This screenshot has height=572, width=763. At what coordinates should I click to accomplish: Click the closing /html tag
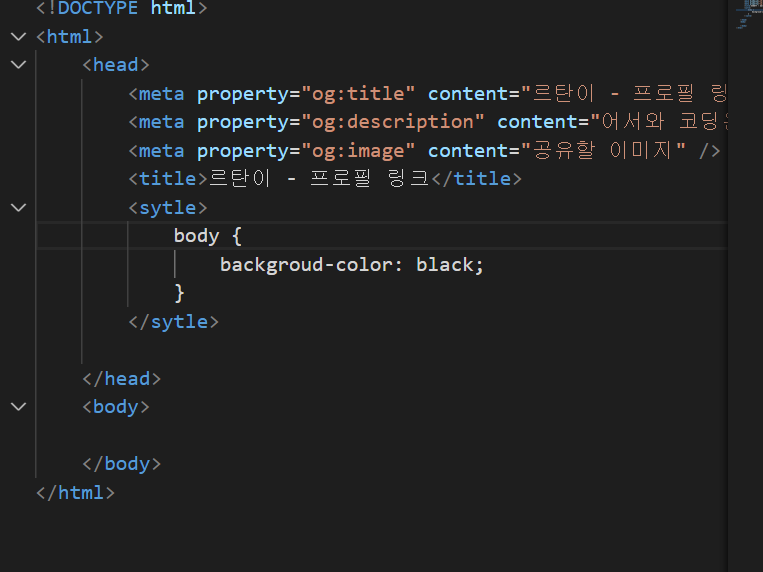click(x=75, y=493)
